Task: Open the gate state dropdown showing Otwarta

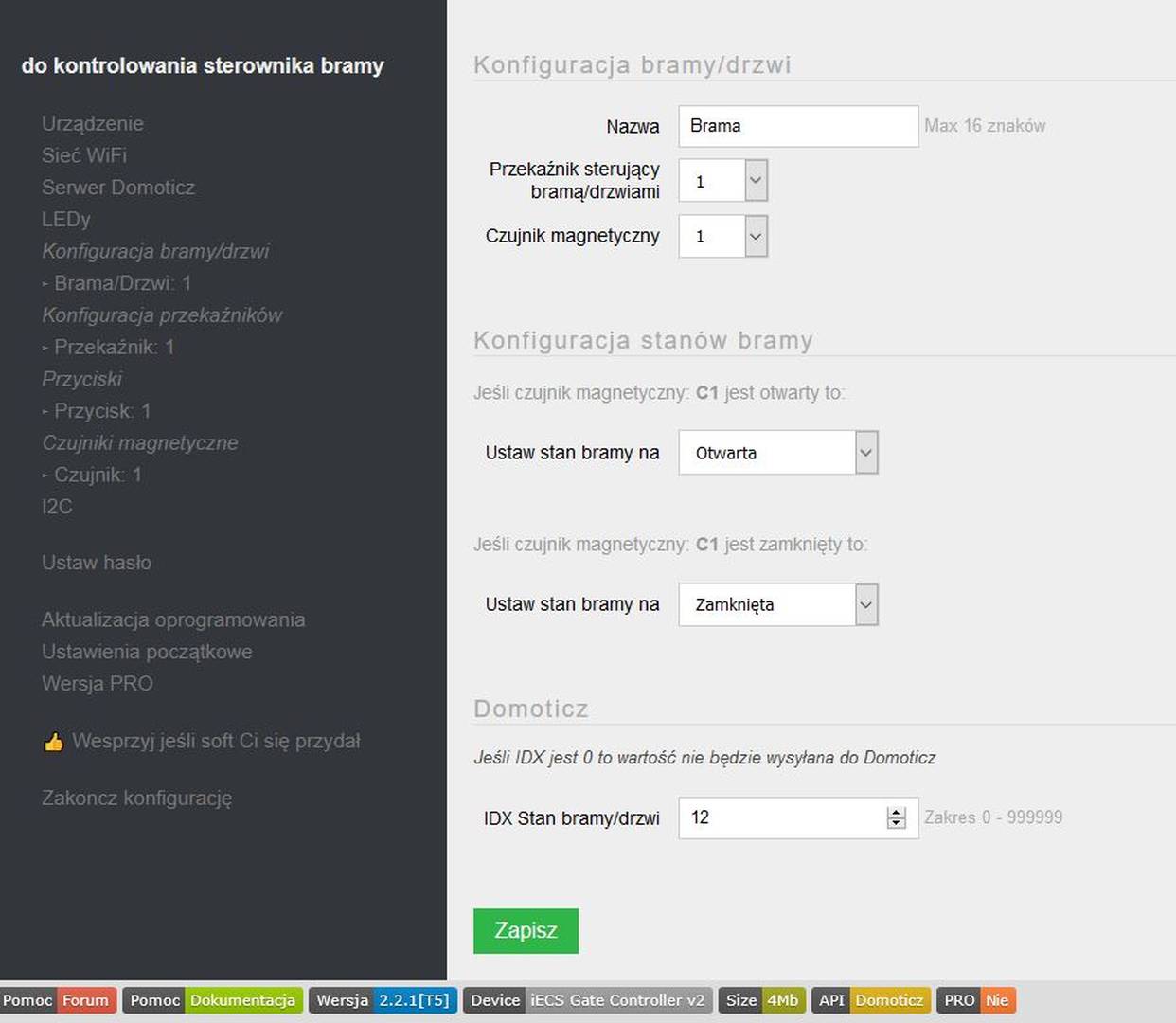Action: tap(778, 453)
